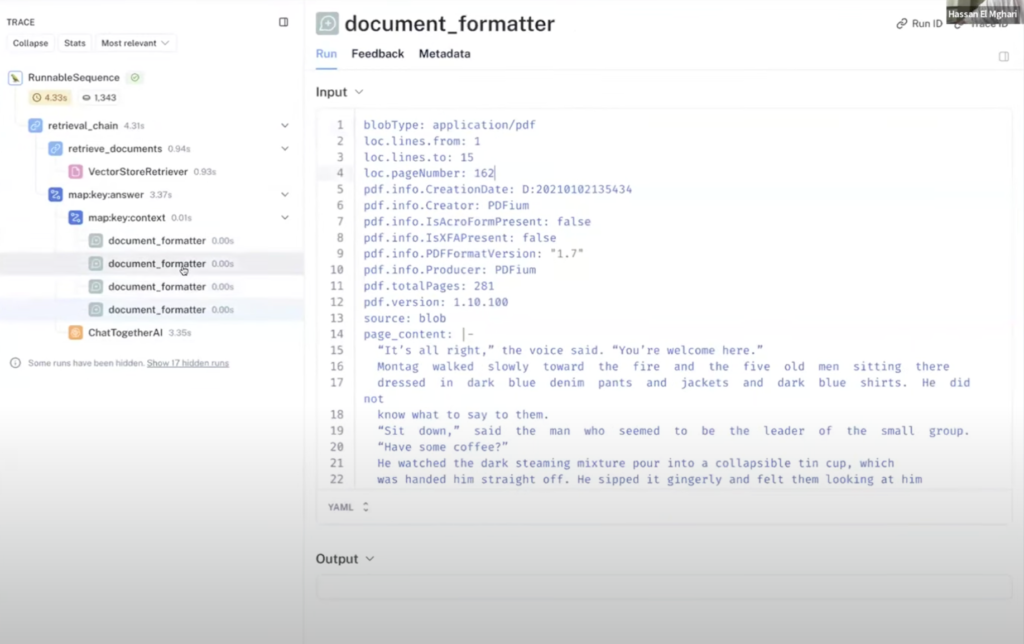Select the retrieve_documents run
1024x644 pixels.
(x=115, y=149)
